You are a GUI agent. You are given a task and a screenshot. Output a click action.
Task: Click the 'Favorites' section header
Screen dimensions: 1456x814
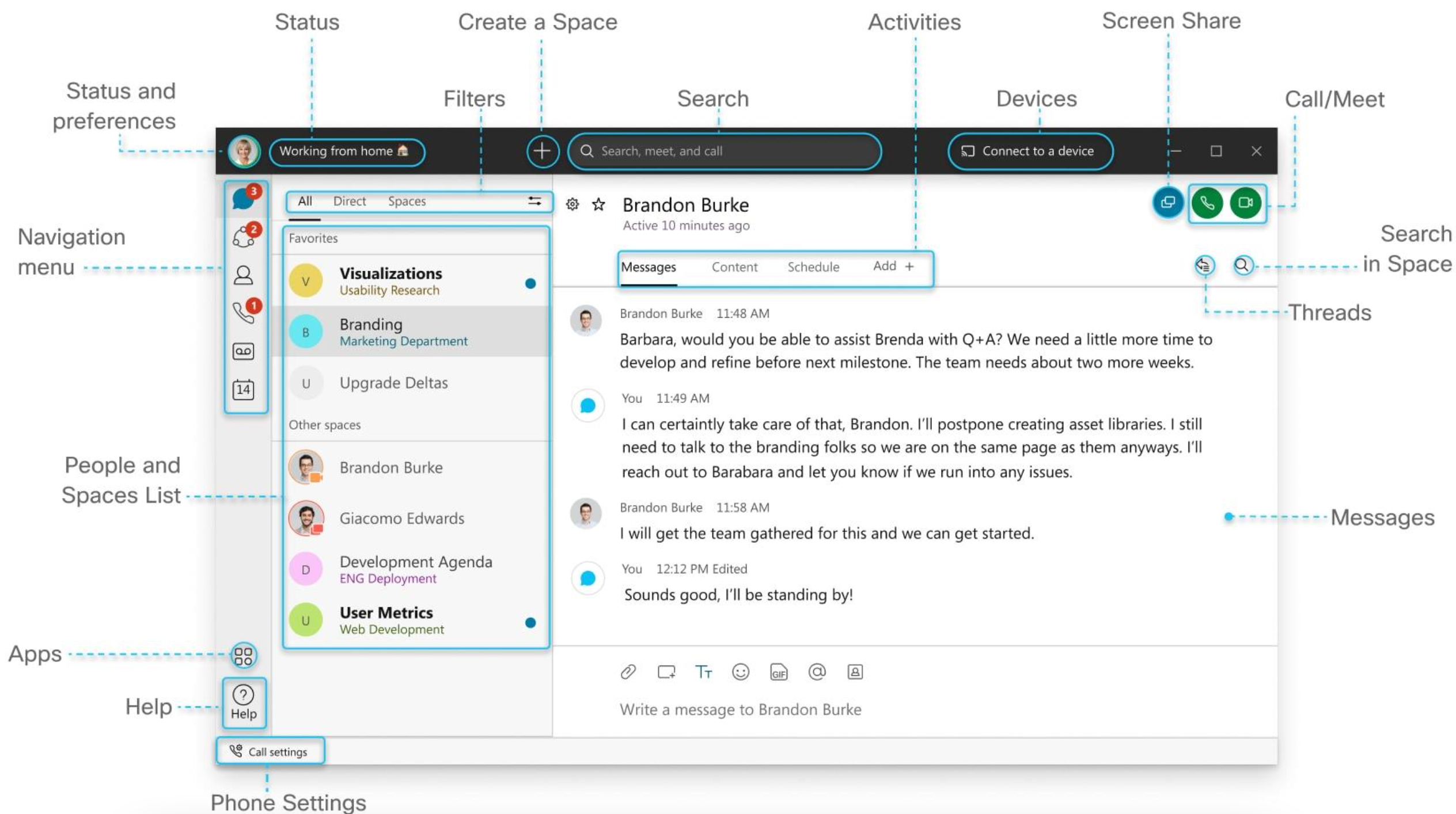[x=313, y=238]
